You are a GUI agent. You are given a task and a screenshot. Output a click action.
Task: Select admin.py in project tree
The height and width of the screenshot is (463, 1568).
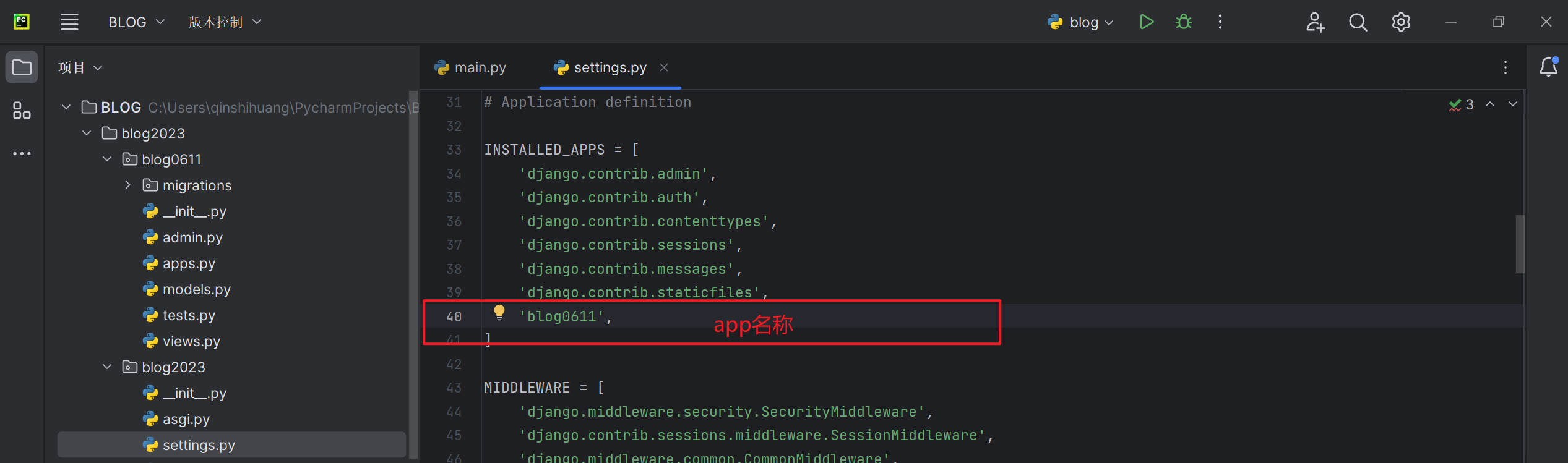(x=183, y=237)
